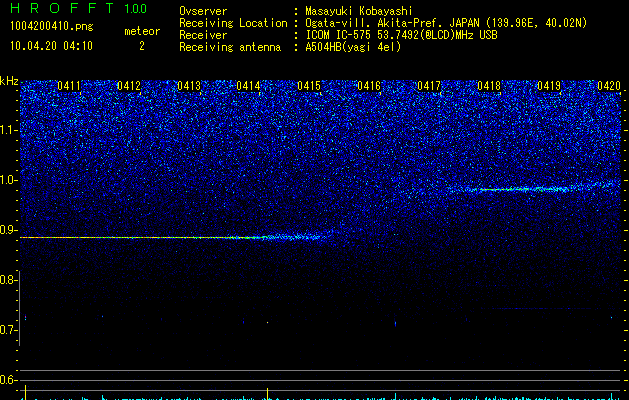Click the Receiver field label
This screenshot has height=400, width=629.
[203, 35]
